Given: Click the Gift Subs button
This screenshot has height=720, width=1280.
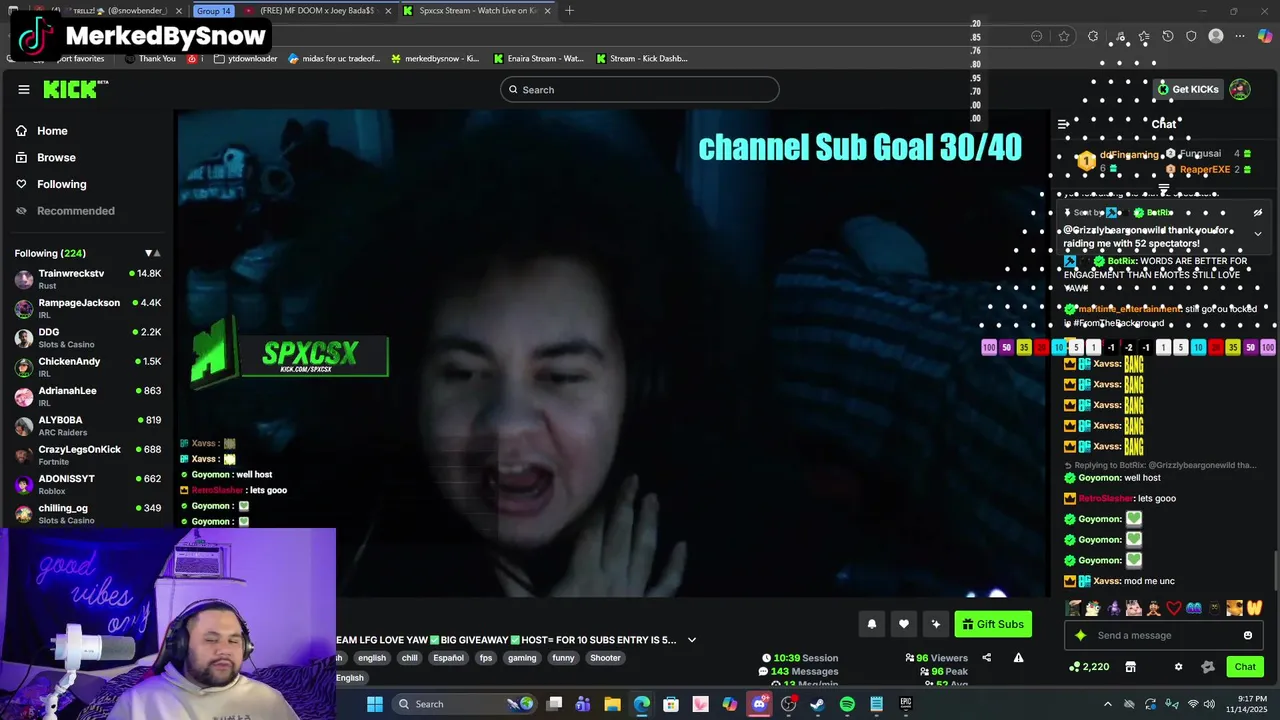Looking at the screenshot, I should [993, 624].
